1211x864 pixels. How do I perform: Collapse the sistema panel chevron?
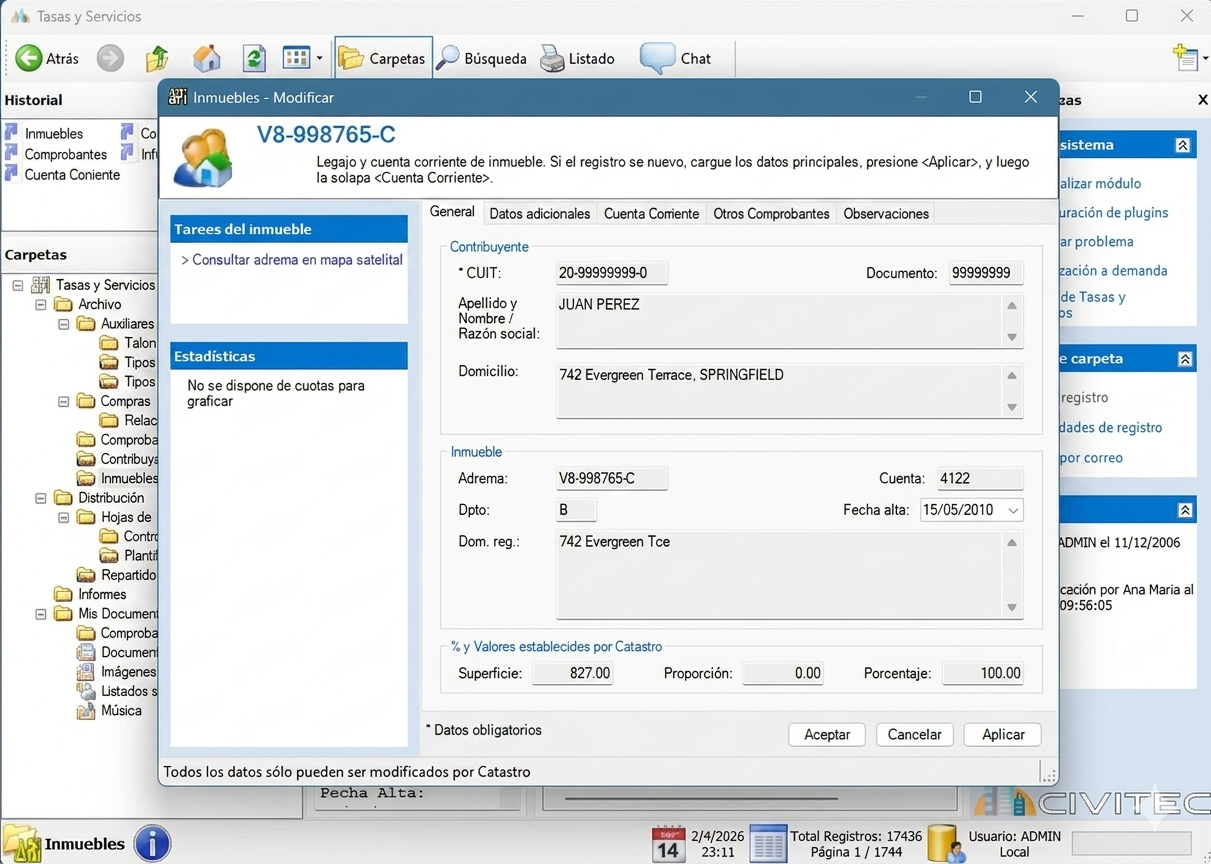pyautogui.click(x=1183, y=145)
